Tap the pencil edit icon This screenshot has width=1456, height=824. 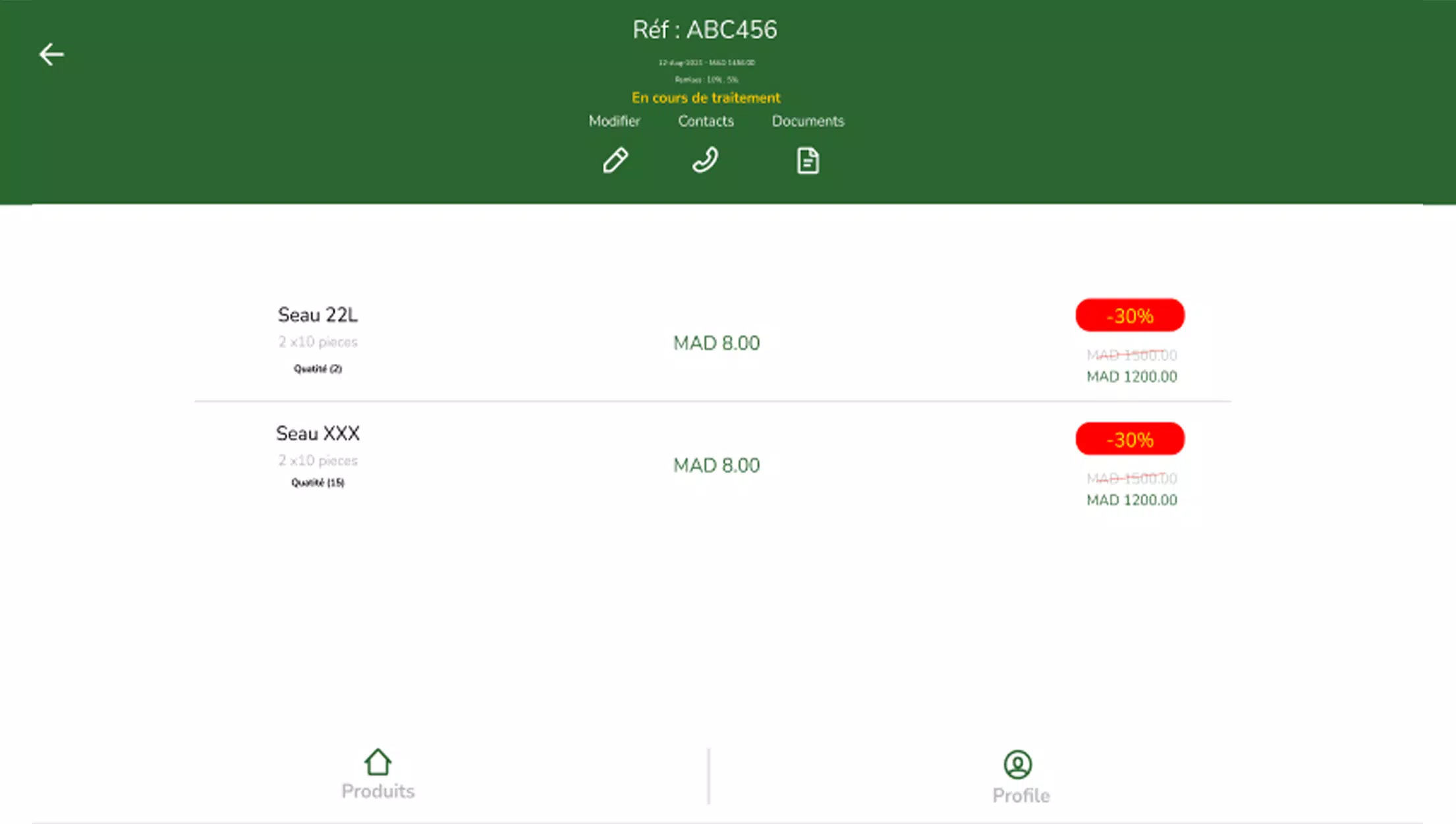tap(615, 160)
